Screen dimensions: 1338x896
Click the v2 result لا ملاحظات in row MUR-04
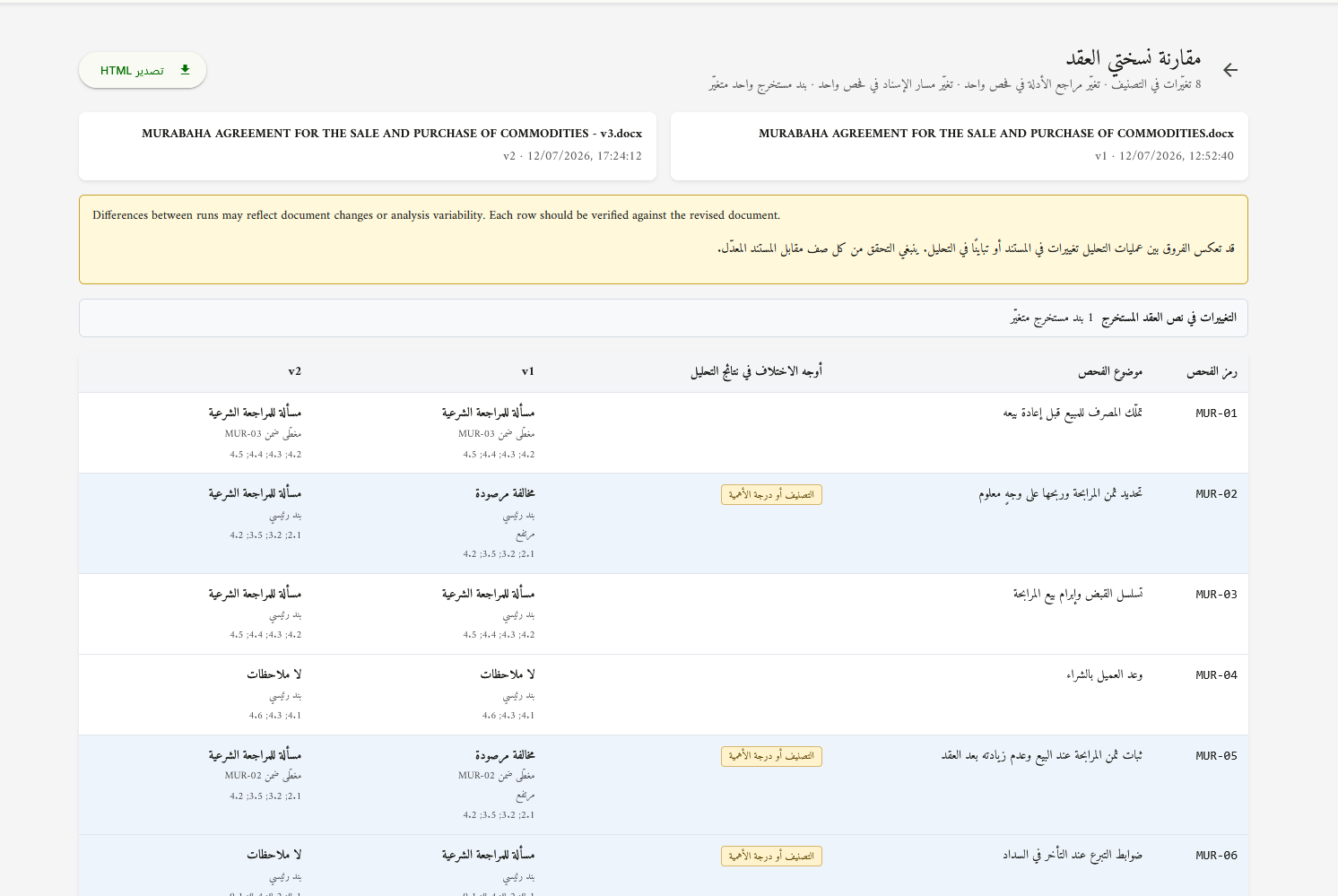pos(274,674)
